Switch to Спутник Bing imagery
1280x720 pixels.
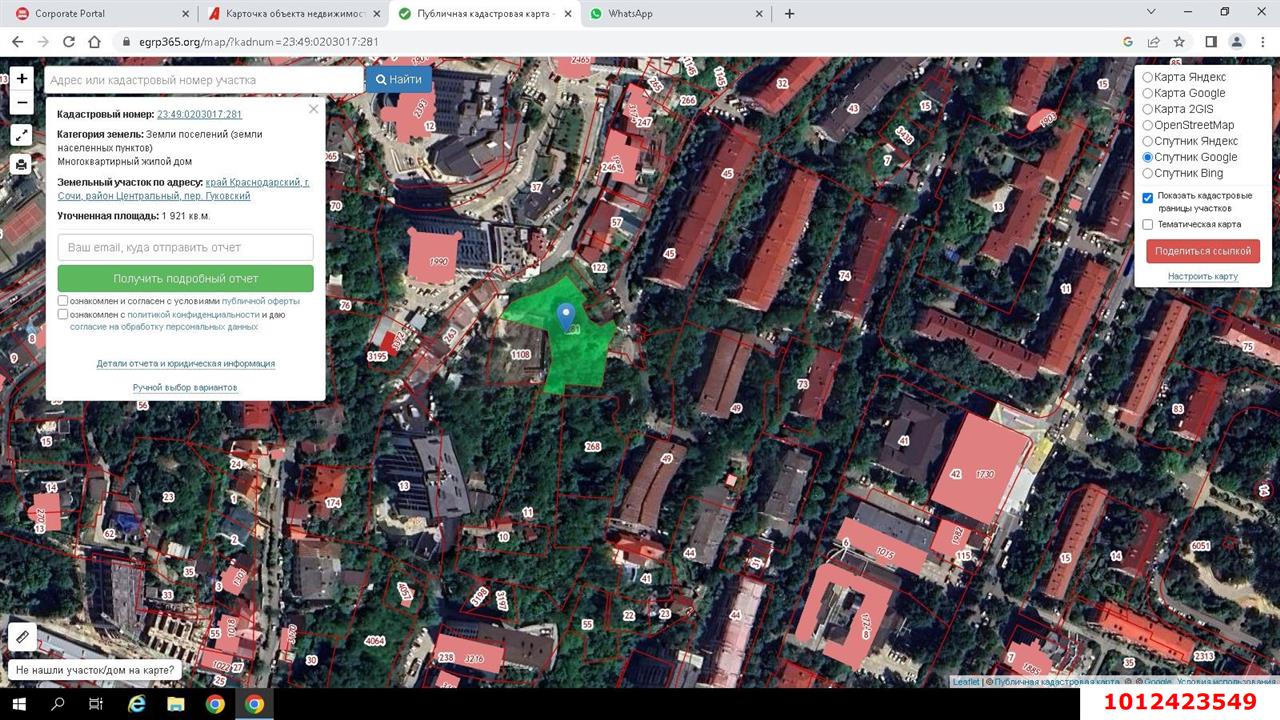click(x=1148, y=173)
